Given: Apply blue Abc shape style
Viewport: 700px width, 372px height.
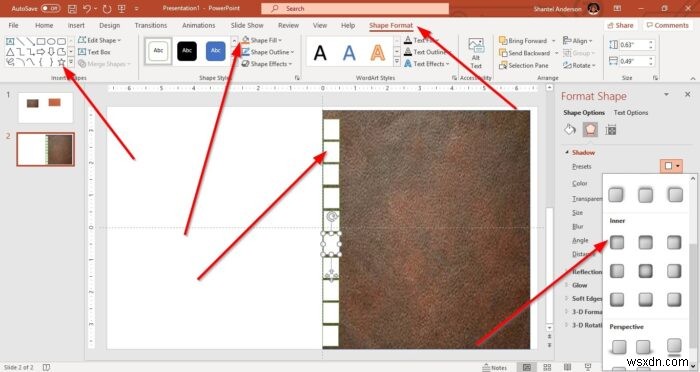Looking at the screenshot, I should pyautogui.click(x=215, y=52).
